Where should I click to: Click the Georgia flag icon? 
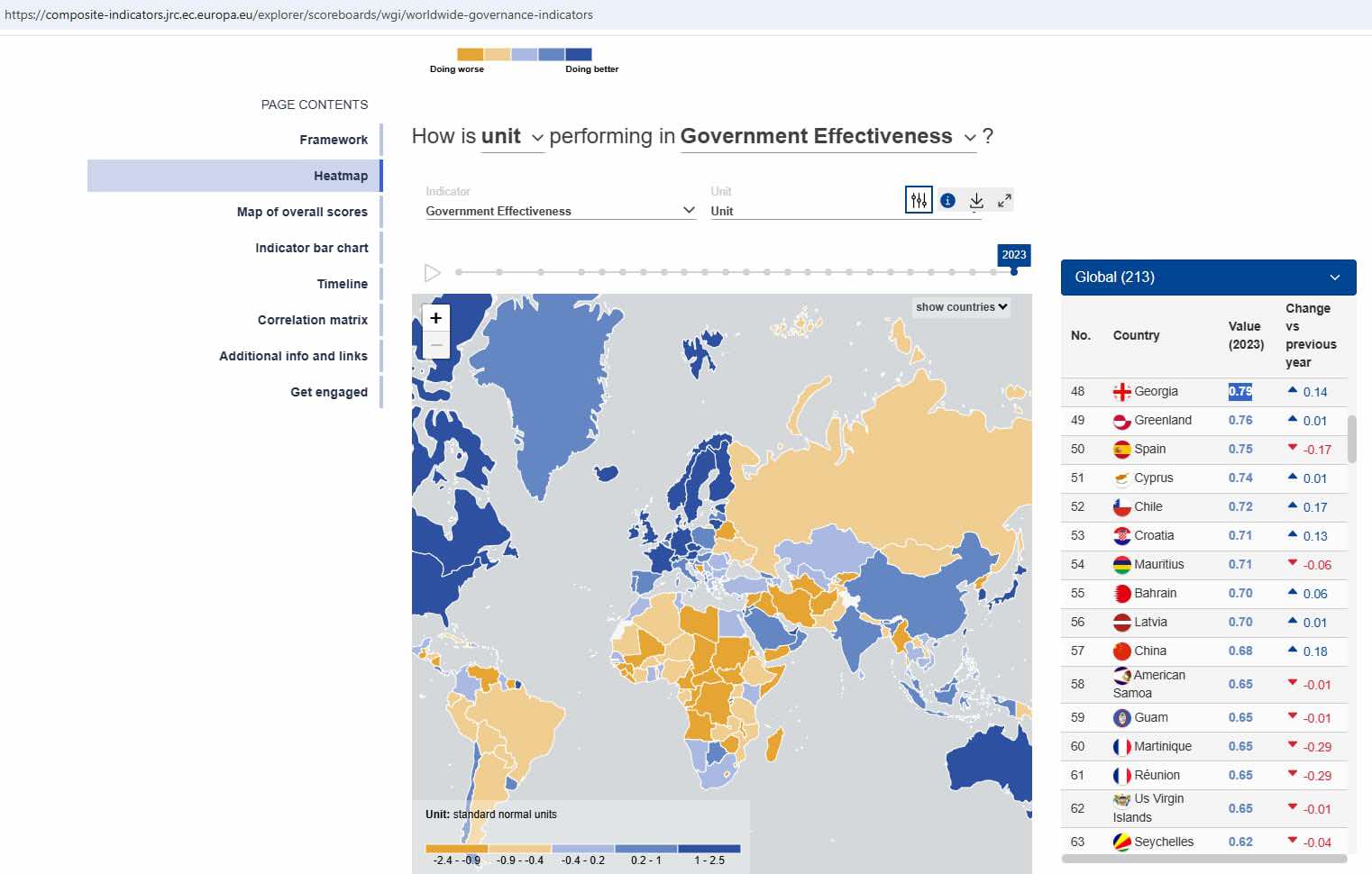(1121, 392)
